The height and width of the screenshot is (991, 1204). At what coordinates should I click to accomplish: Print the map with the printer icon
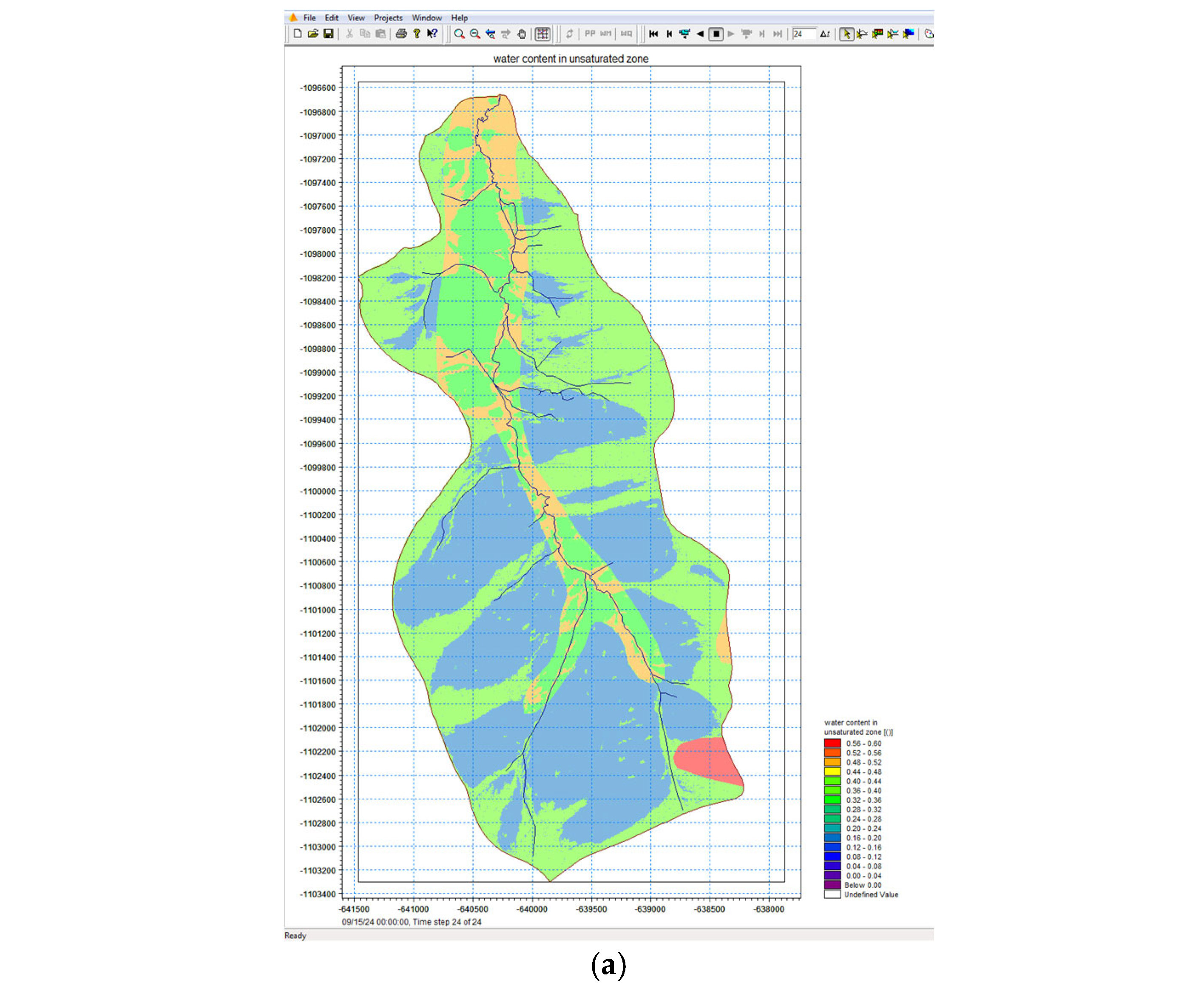[401, 34]
